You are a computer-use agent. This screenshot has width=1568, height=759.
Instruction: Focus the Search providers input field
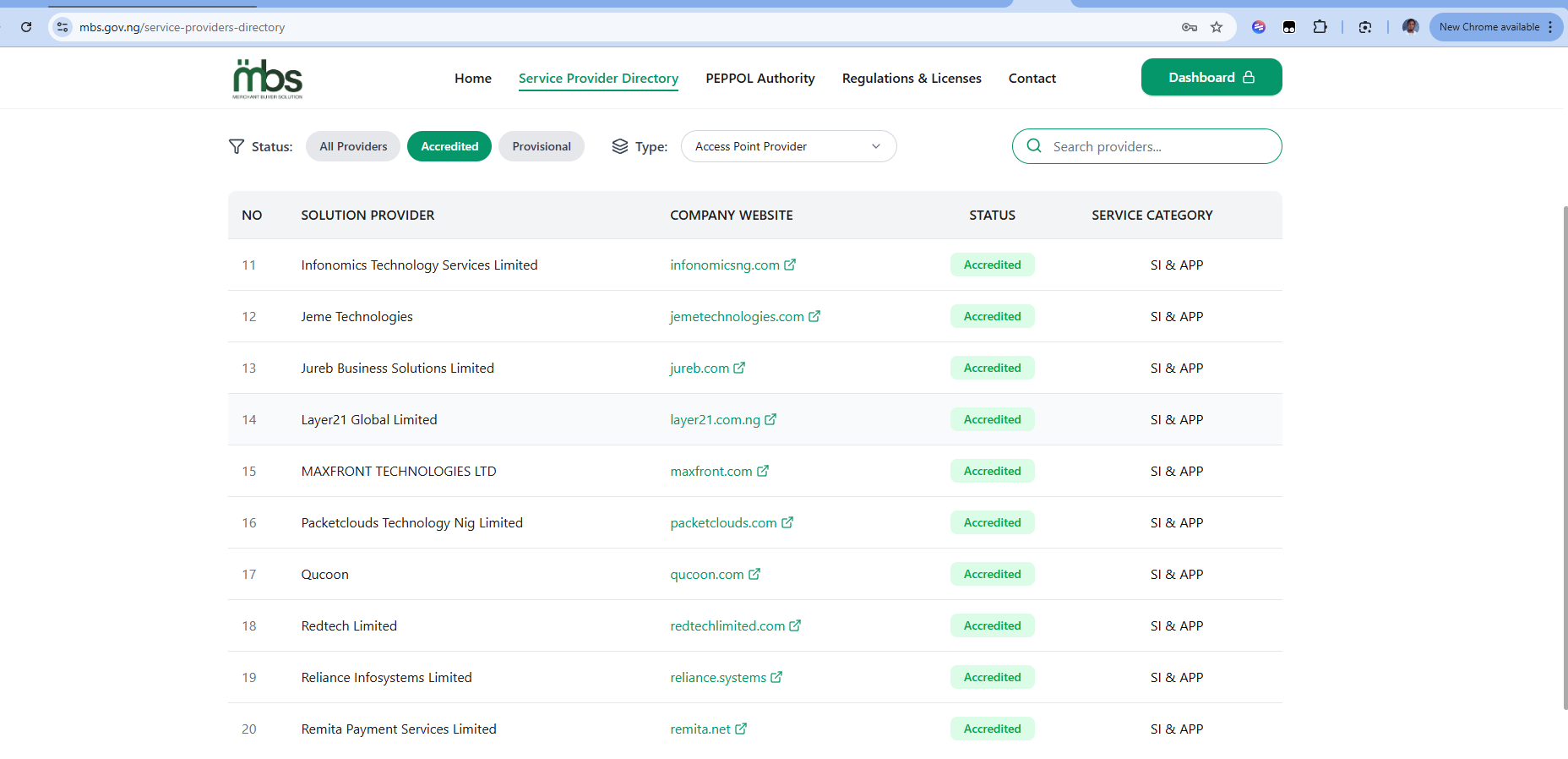coord(1157,146)
